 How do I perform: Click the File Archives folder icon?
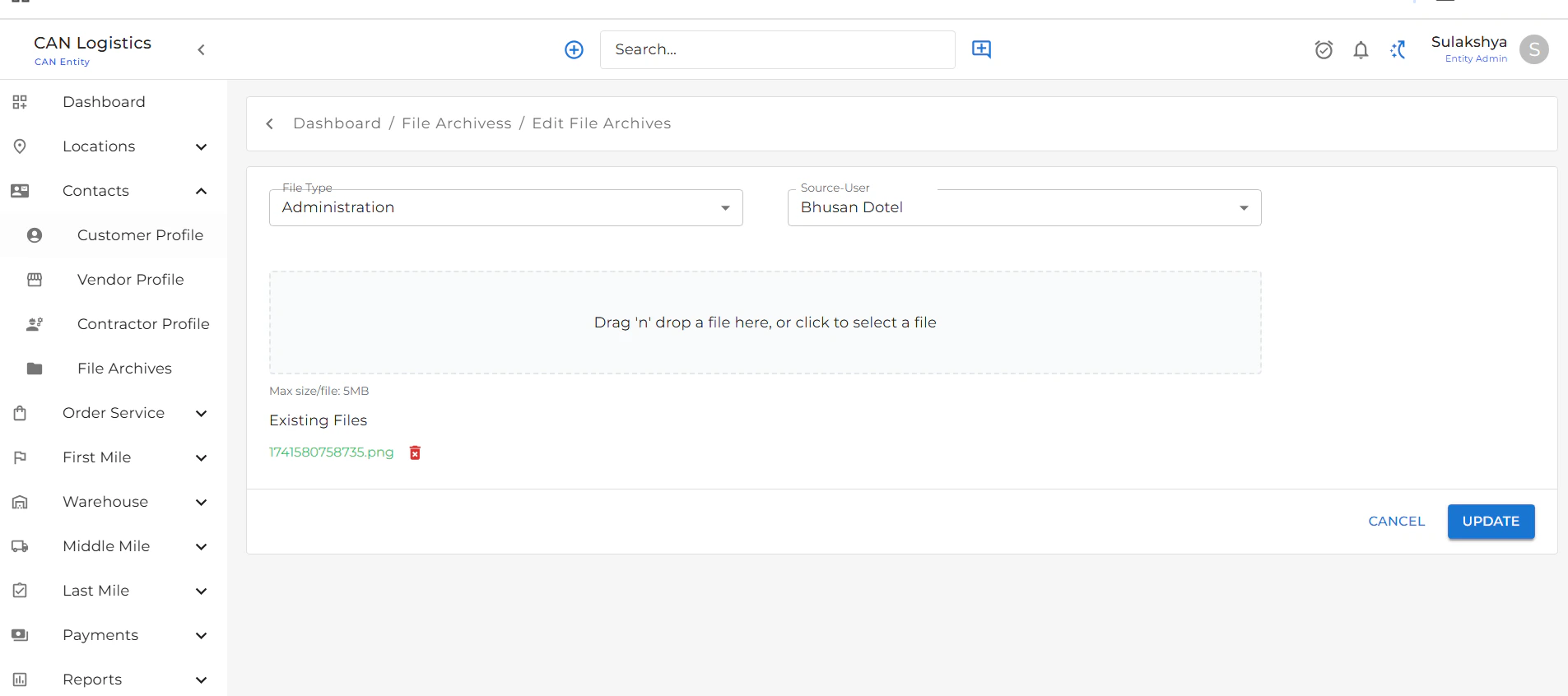[x=35, y=369]
